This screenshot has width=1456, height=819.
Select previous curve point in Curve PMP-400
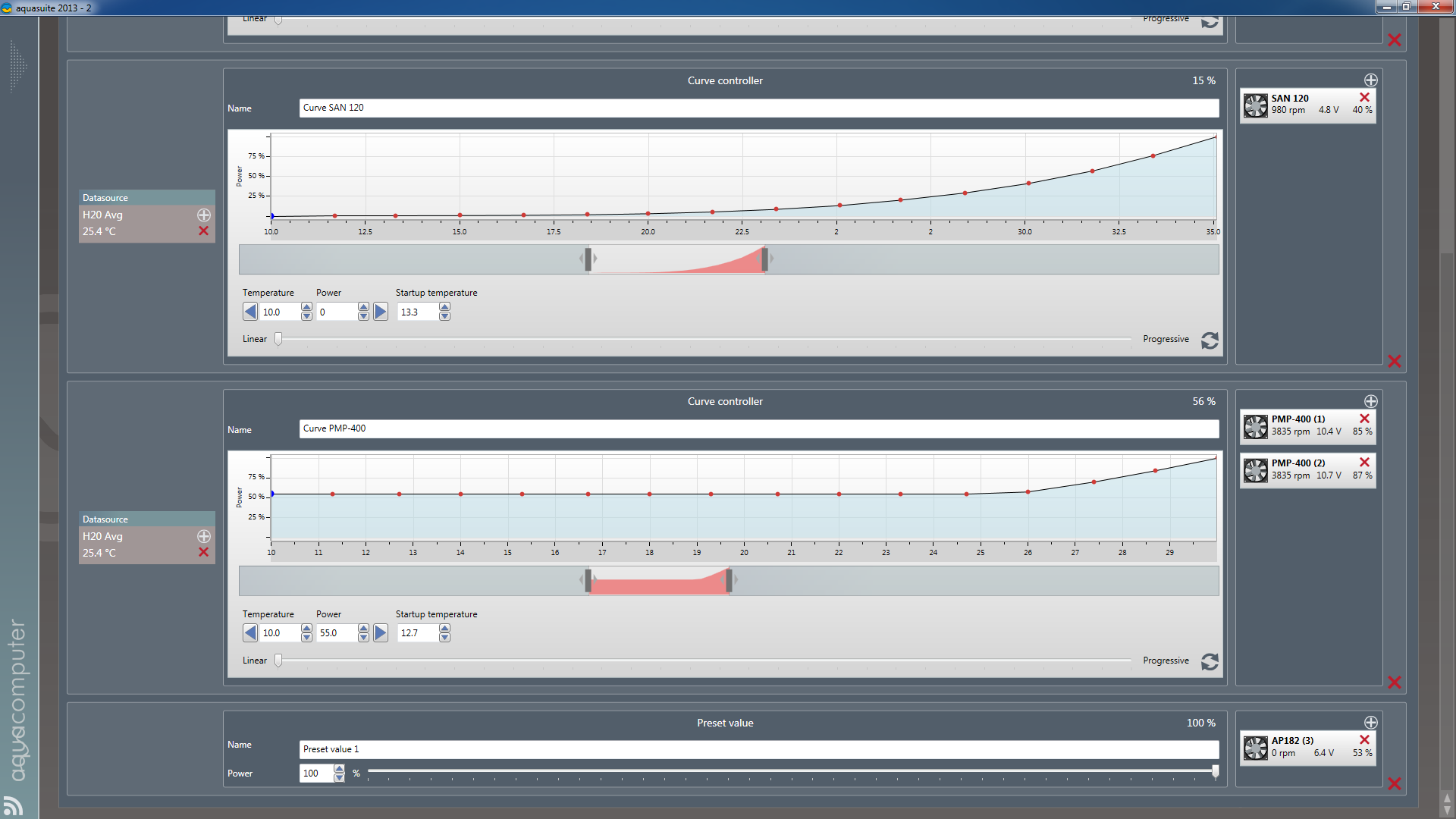coord(250,633)
